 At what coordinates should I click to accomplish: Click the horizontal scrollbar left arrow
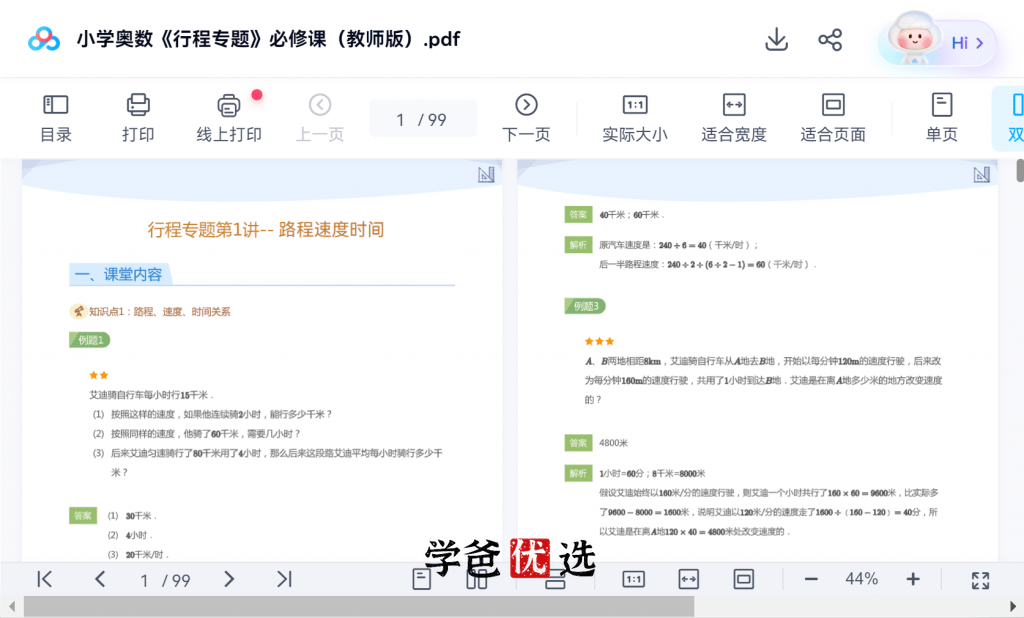point(11,606)
